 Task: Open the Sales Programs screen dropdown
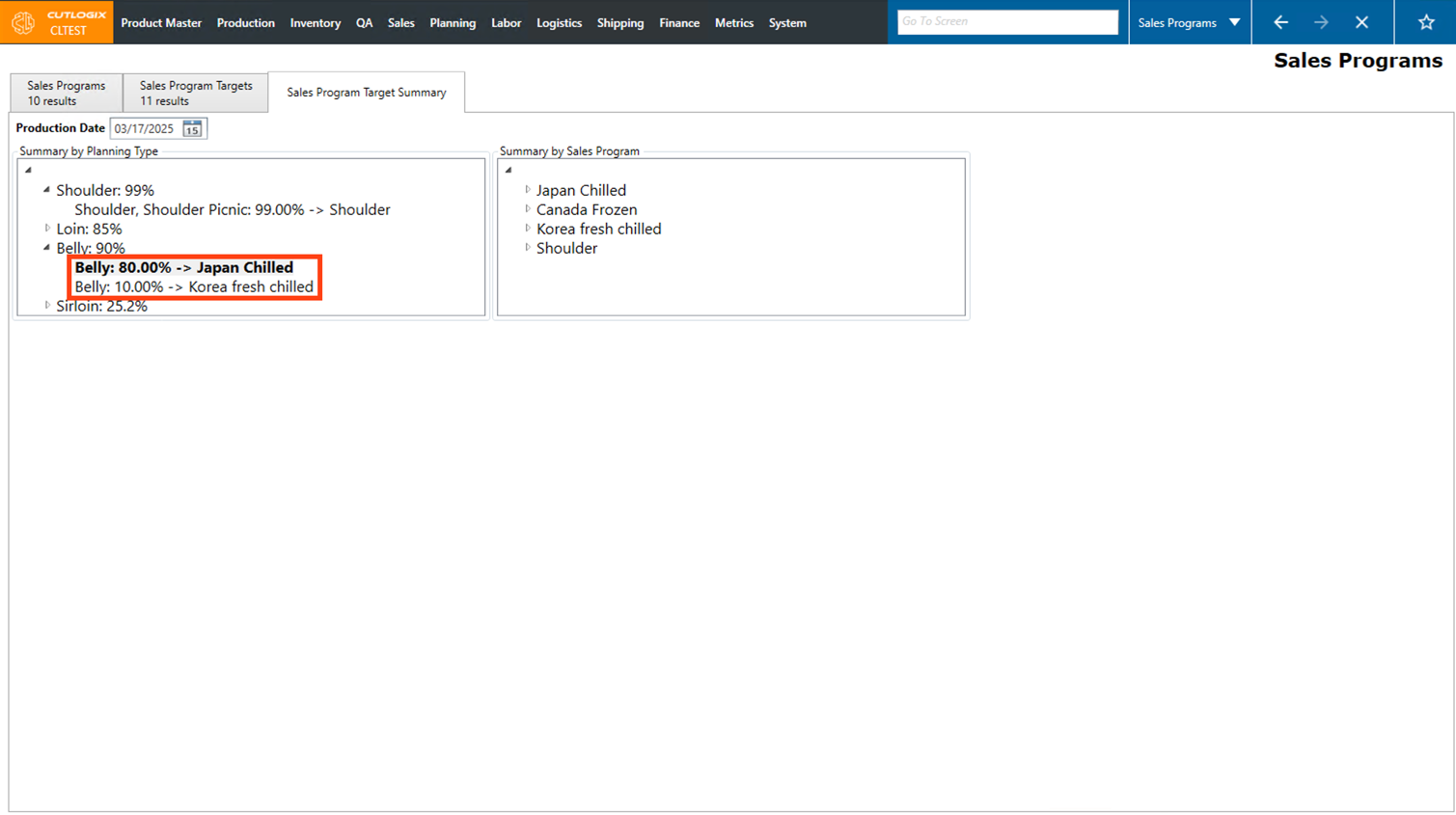[x=1234, y=22]
